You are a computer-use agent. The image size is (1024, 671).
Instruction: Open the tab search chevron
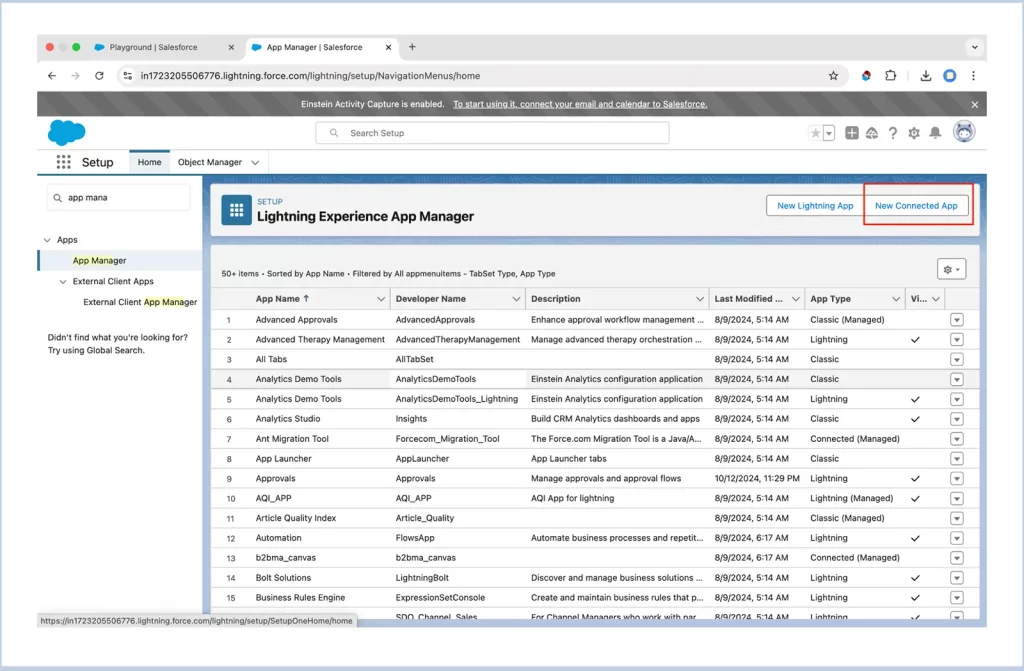click(x=974, y=47)
